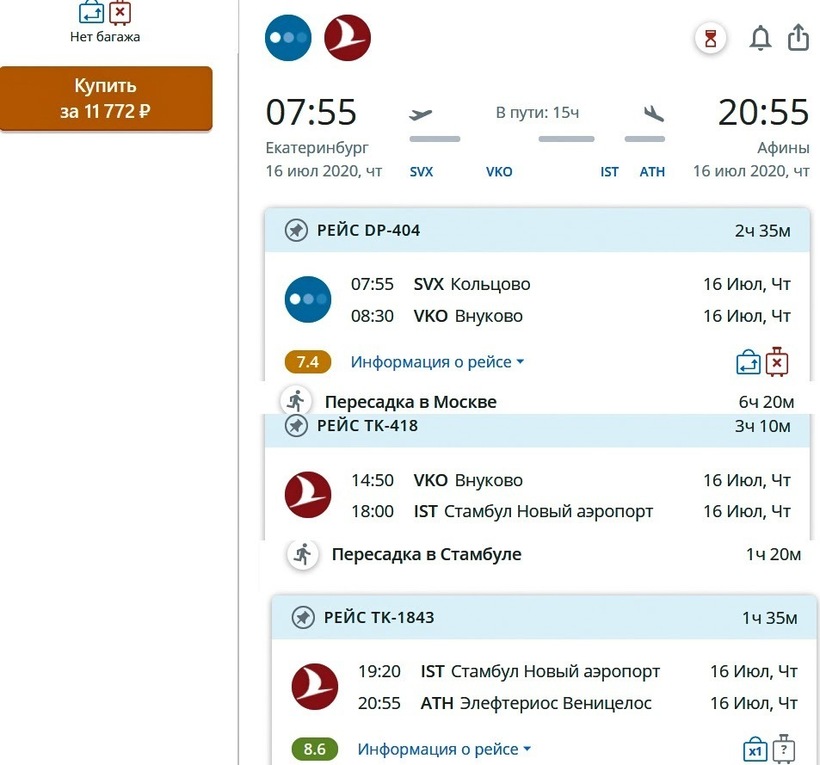The height and width of the screenshot is (765, 820).
Task: Click the IST airport code in route summary
Action: (609, 172)
